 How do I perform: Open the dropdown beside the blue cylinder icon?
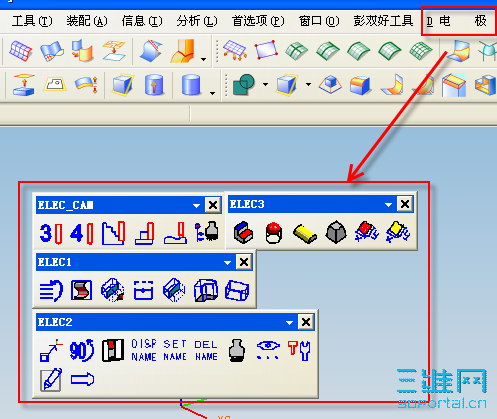click(x=212, y=93)
